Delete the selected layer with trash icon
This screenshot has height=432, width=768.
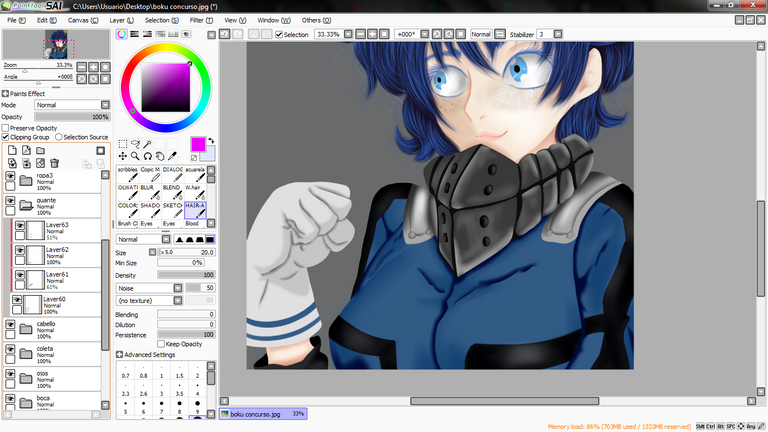[x=54, y=163]
